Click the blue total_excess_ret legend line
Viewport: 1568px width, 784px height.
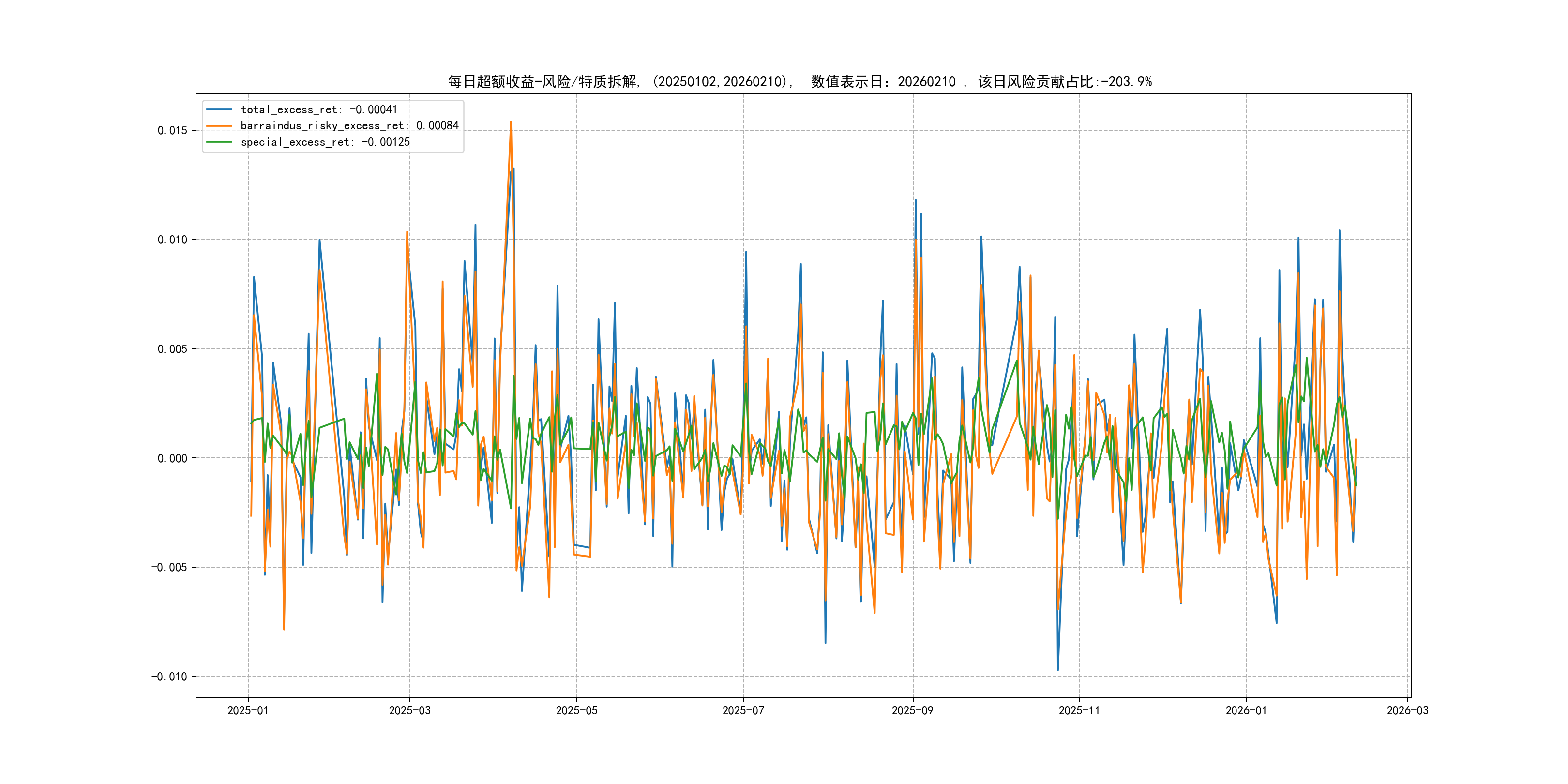[x=219, y=109]
